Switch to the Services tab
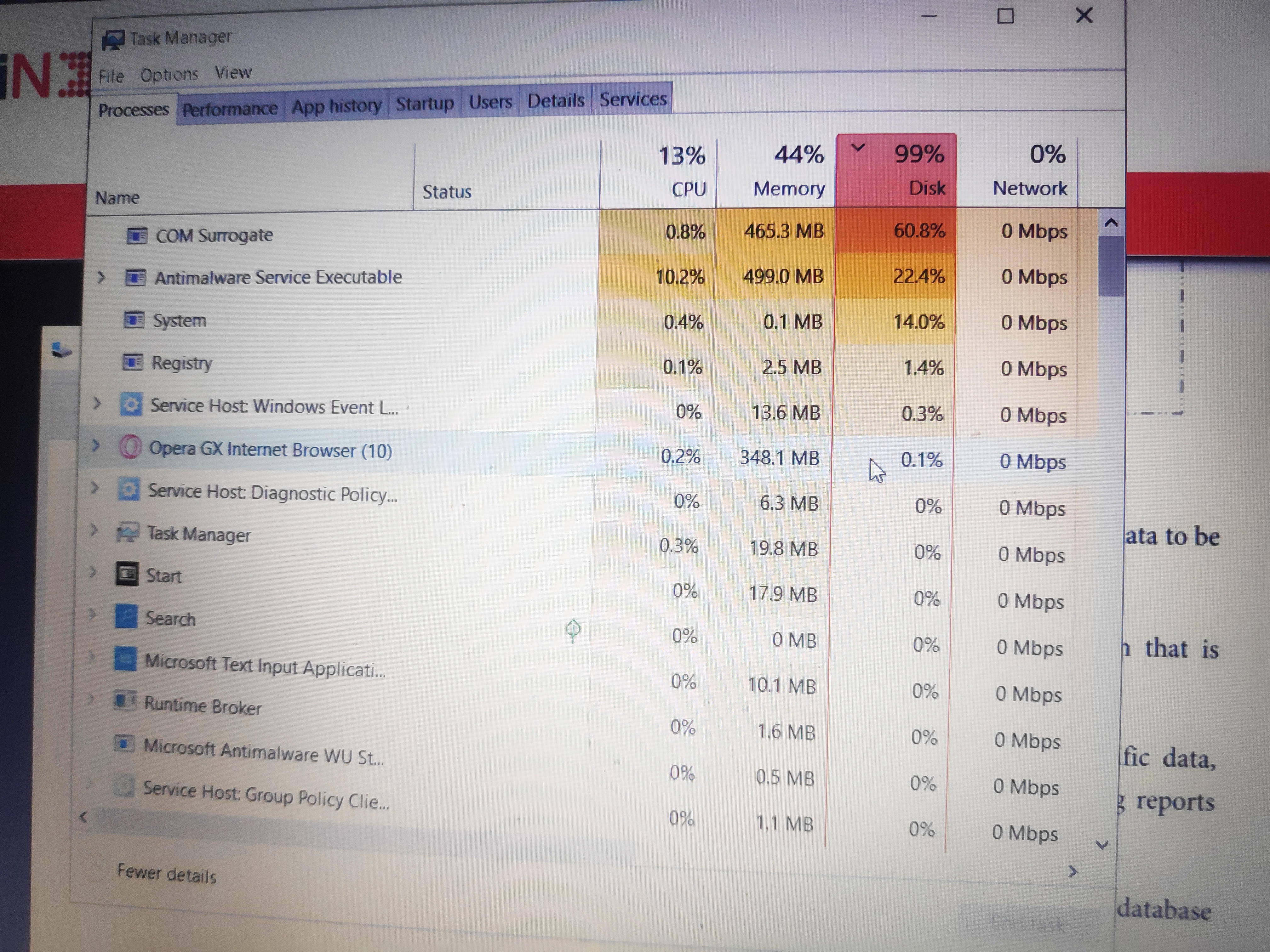 [633, 99]
